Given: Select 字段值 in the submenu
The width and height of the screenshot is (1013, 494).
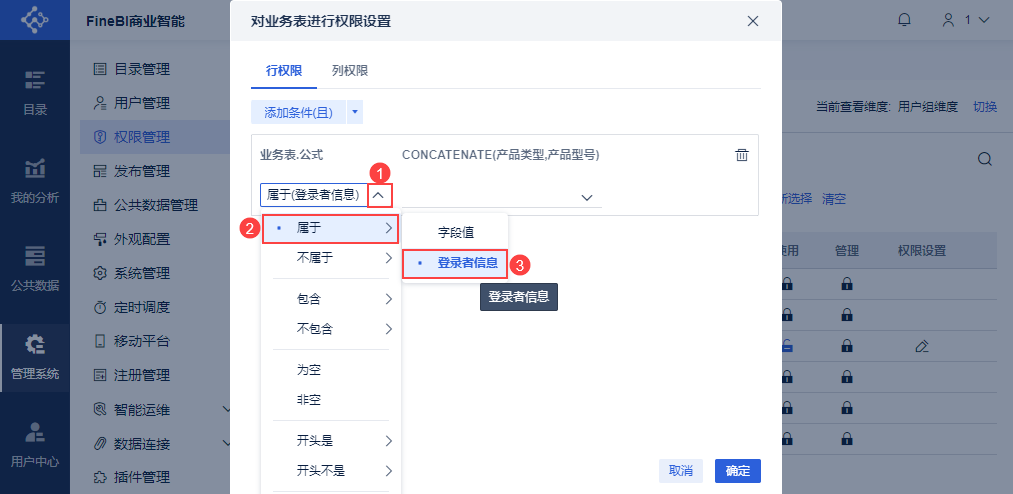Looking at the screenshot, I should pos(455,232).
